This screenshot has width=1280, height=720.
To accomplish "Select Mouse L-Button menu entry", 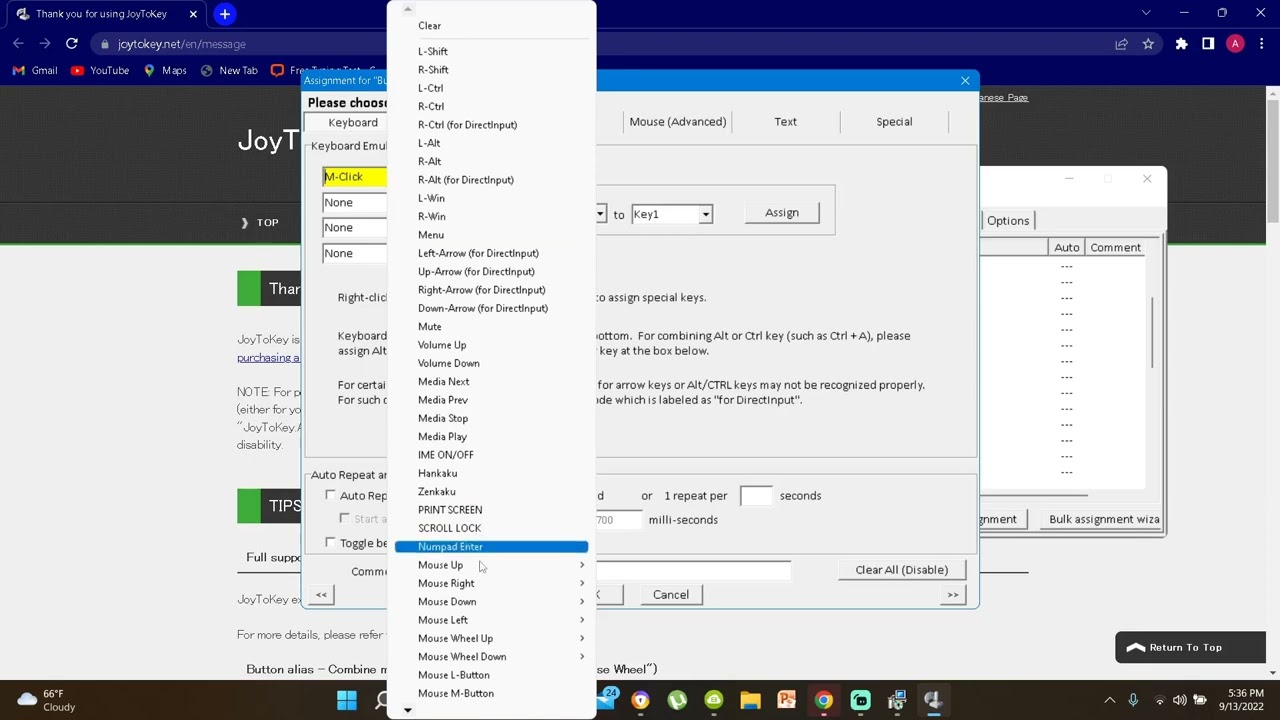I will coord(491,675).
